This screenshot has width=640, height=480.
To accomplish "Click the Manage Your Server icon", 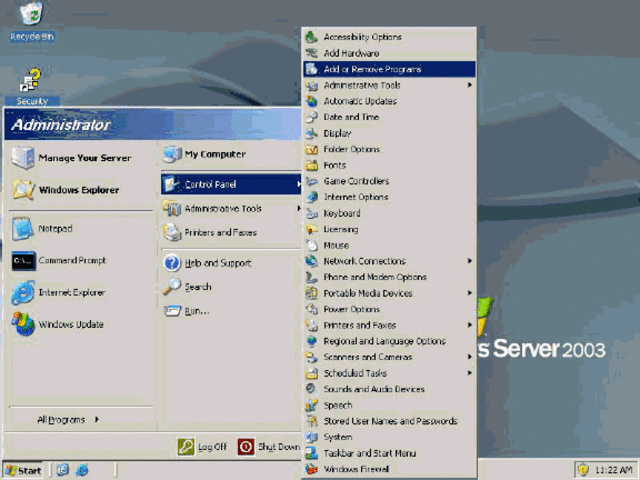I will click(x=22, y=158).
